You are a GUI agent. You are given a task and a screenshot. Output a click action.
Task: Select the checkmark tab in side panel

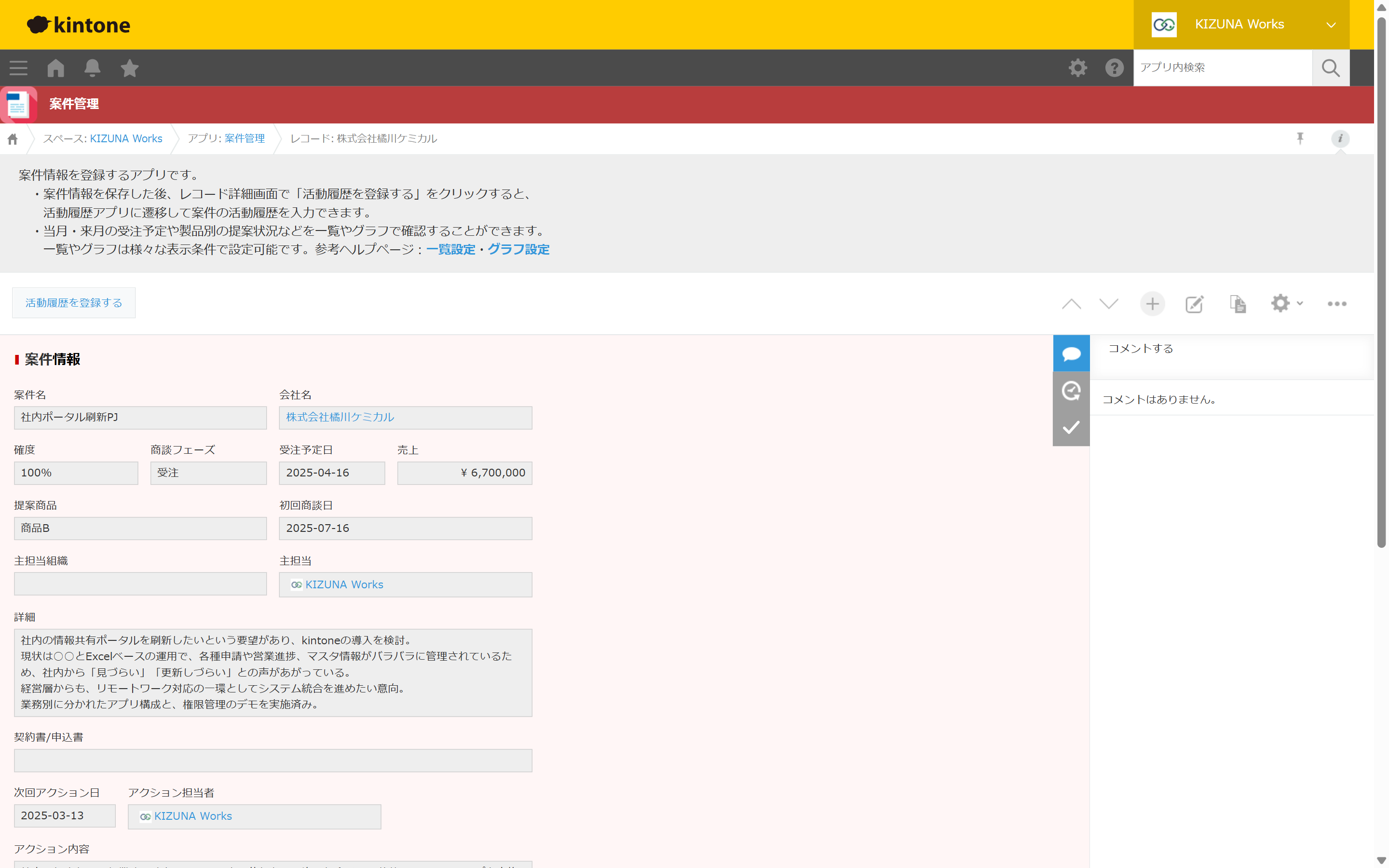(x=1071, y=428)
